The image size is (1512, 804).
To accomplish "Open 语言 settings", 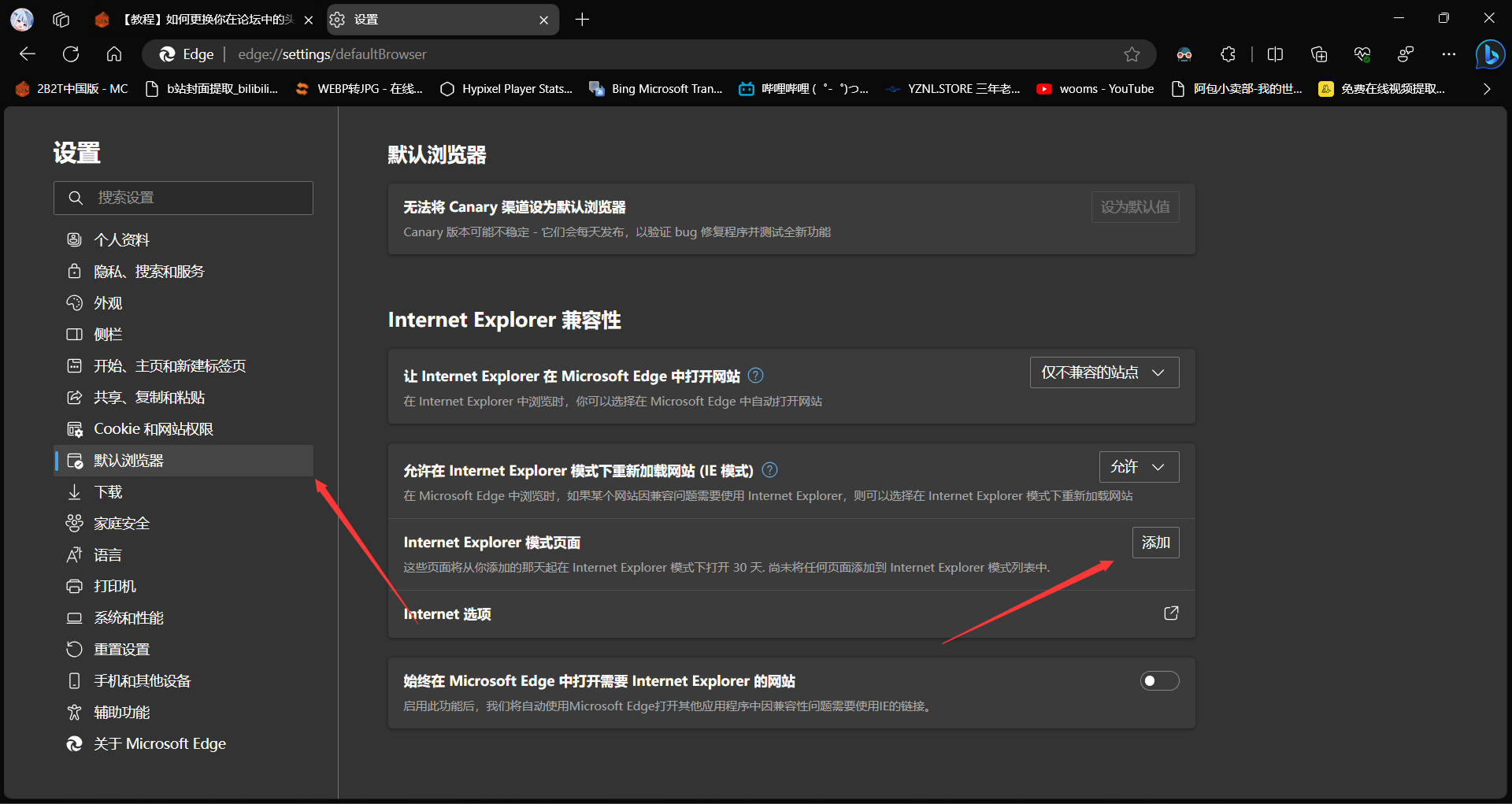I will [x=183, y=555].
